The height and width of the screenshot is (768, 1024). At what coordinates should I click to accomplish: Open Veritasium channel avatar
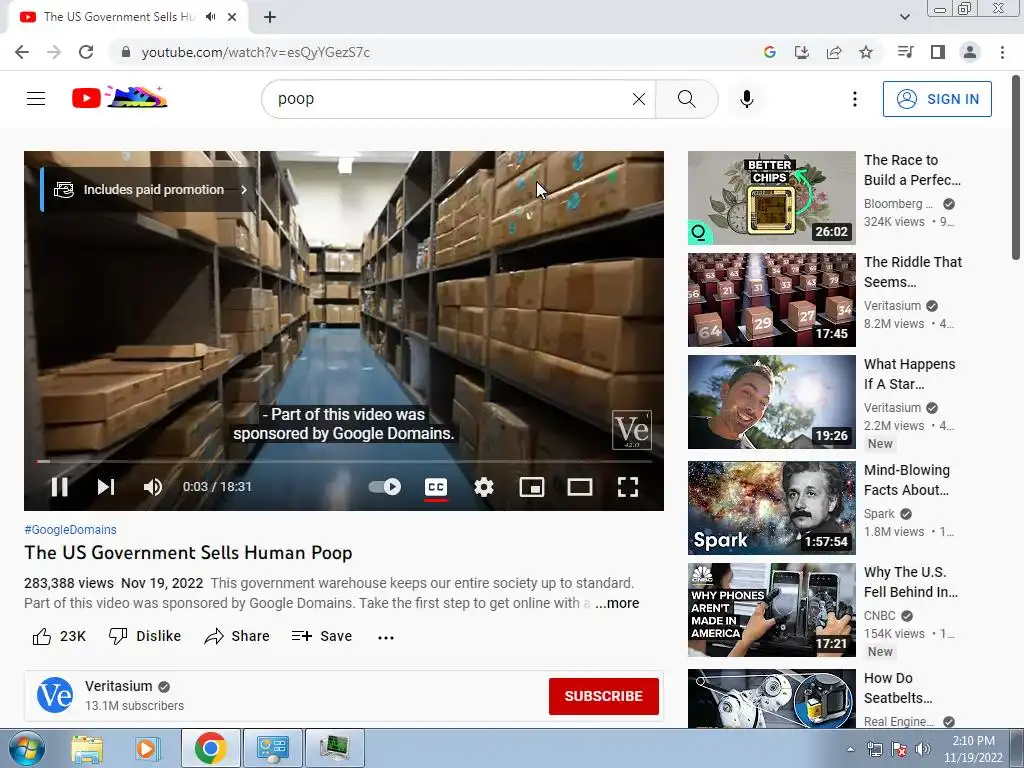(x=55, y=696)
